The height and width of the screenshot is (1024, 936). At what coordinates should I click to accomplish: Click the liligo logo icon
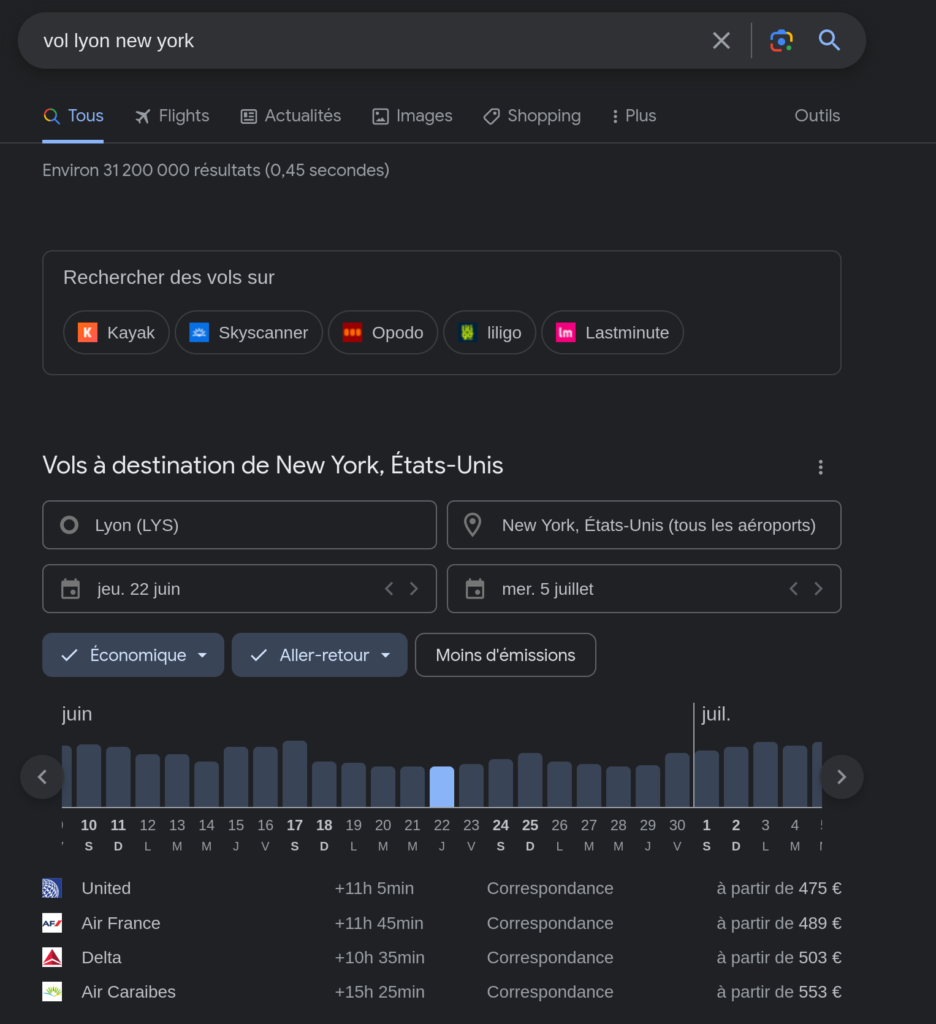(x=468, y=332)
